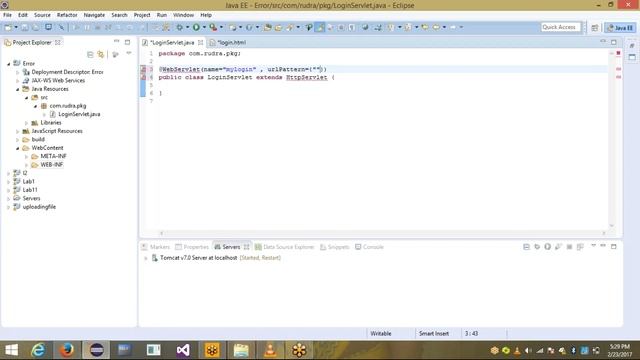Screen dimensions: 640x360
Task: Open the Refactor menu
Action: click(67, 15)
